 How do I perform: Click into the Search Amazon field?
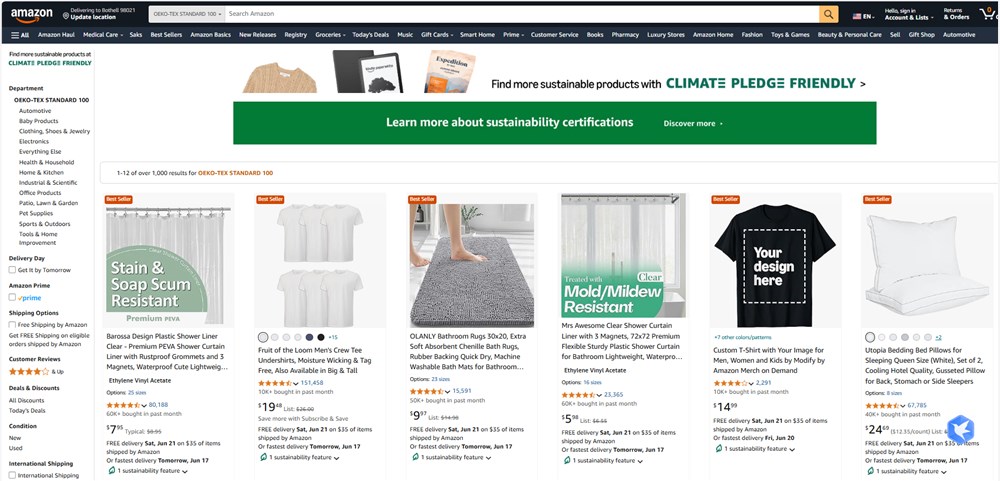coord(522,14)
